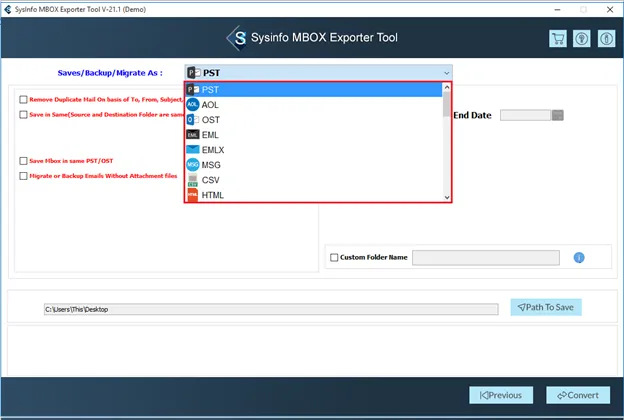Minimize the MBOX Exporter window
The image size is (624, 420).
[x=557, y=10]
